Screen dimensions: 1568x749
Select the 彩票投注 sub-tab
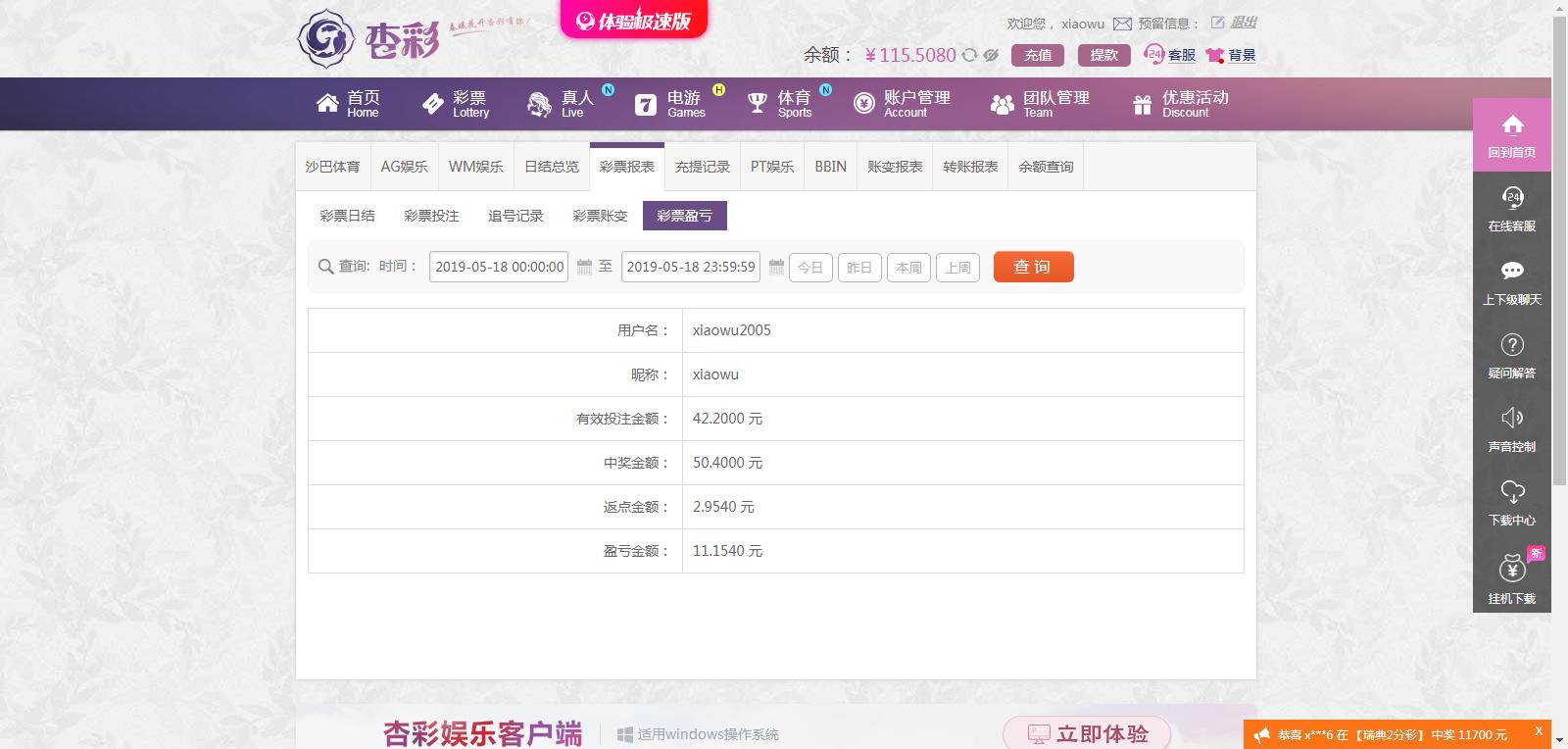click(432, 216)
